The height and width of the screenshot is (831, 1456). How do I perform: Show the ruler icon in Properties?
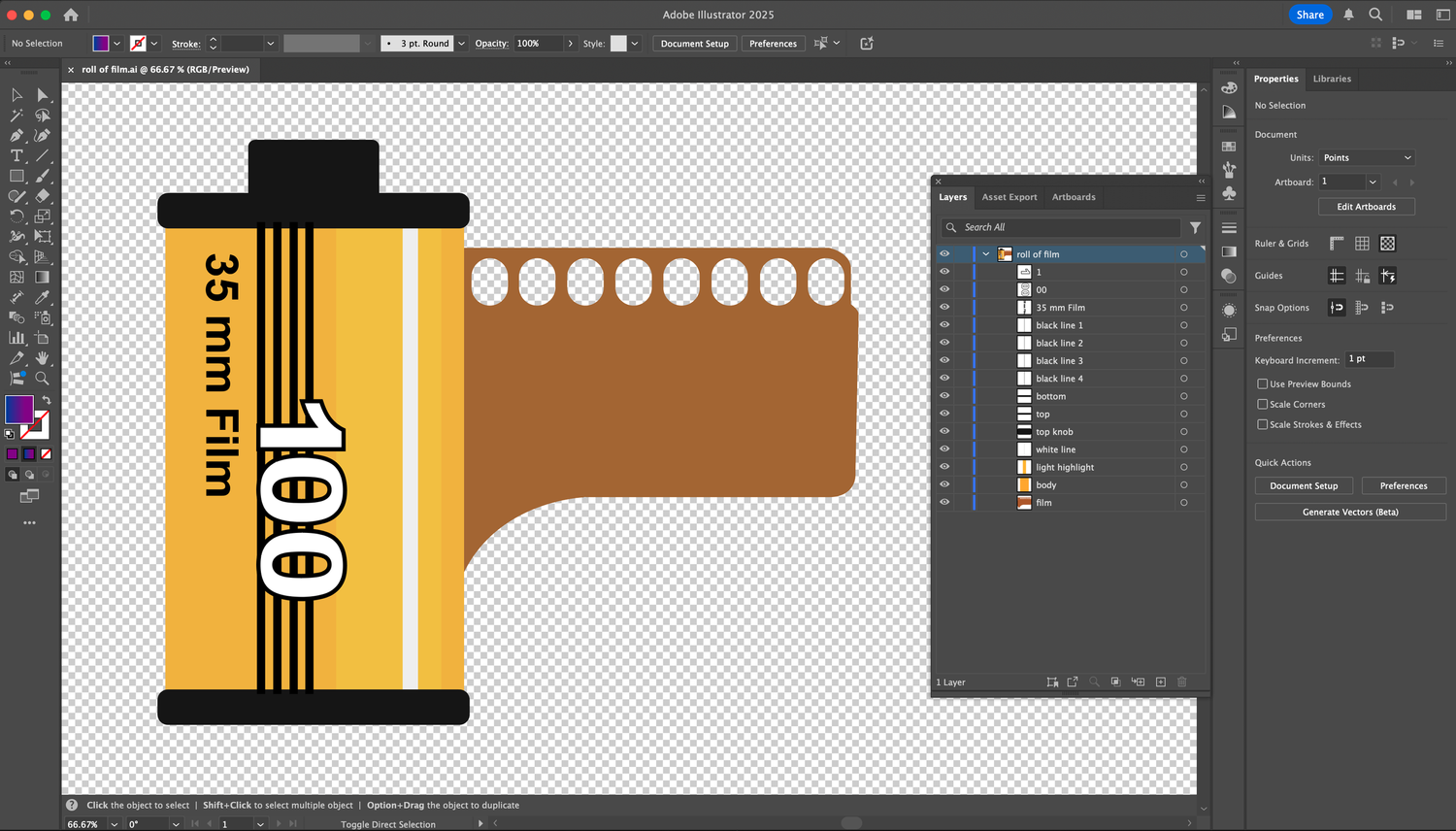pyautogui.click(x=1337, y=244)
